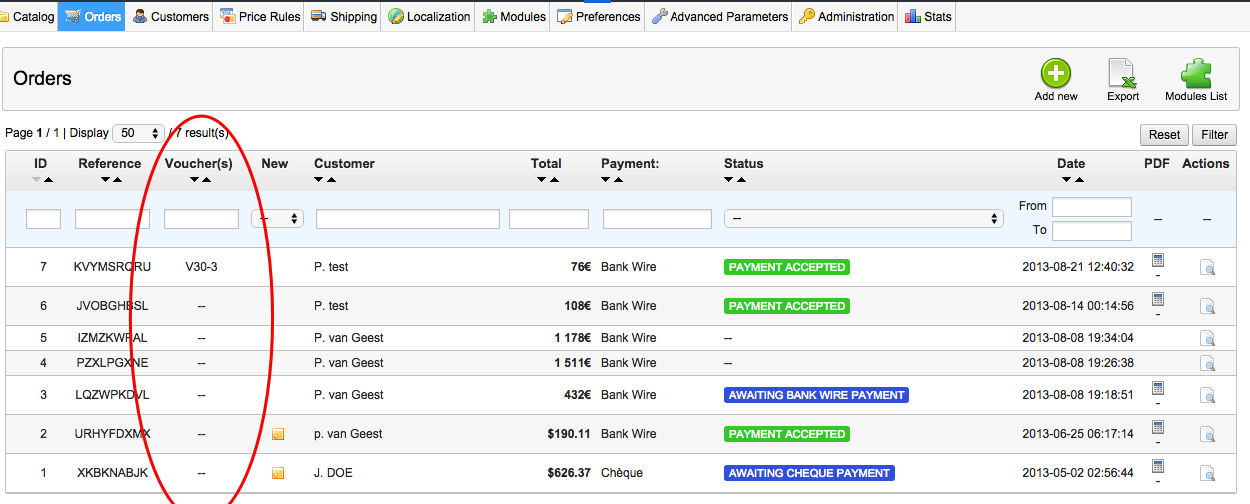Click the ID filter input field
The height and width of the screenshot is (504, 1250).
click(x=43, y=219)
